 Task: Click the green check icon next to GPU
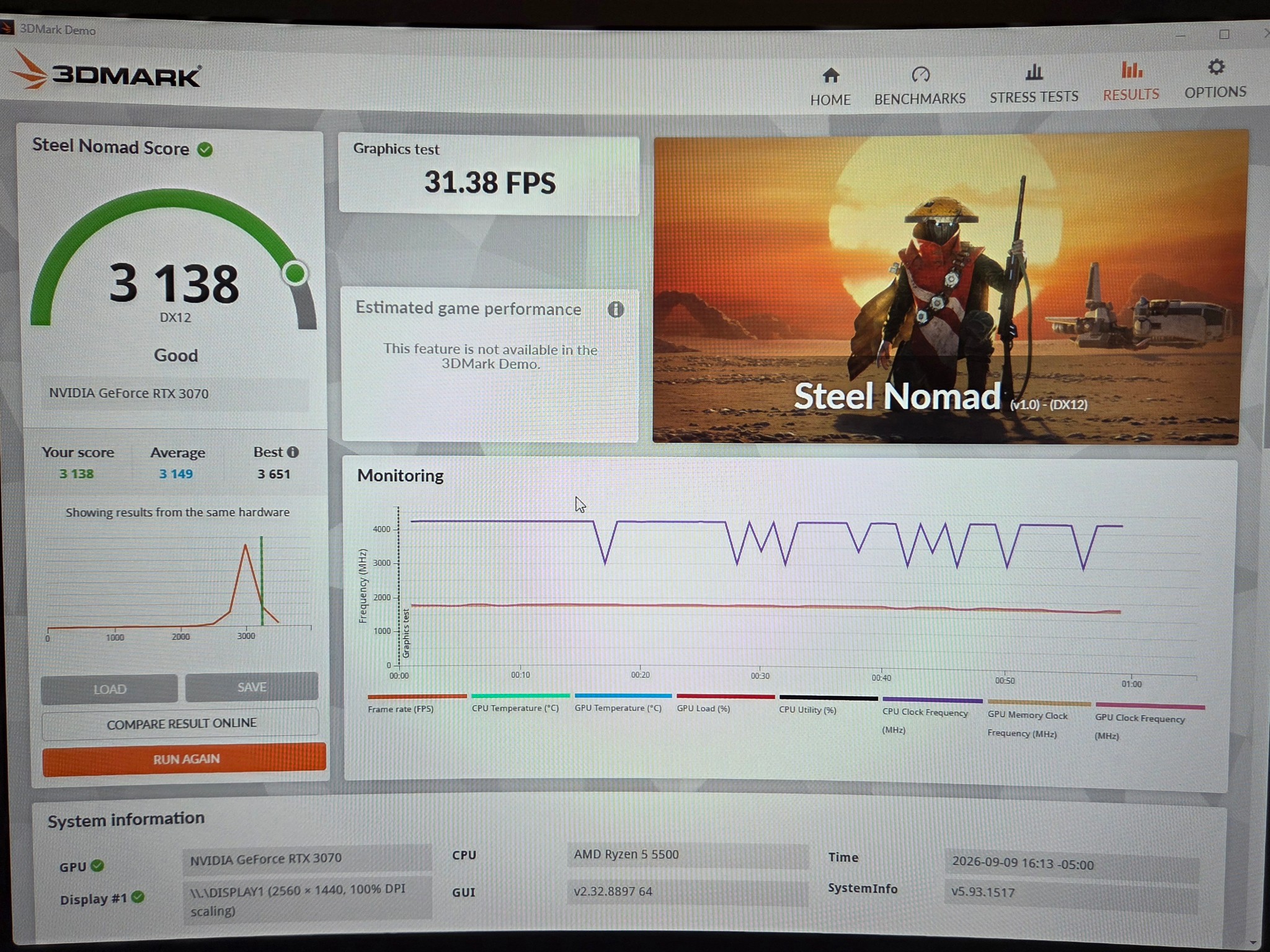(97, 865)
